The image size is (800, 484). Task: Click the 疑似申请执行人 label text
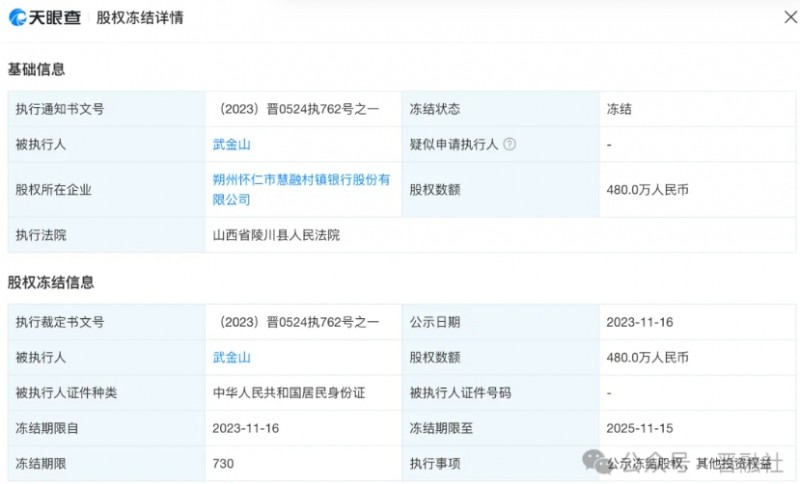tap(454, 144)
